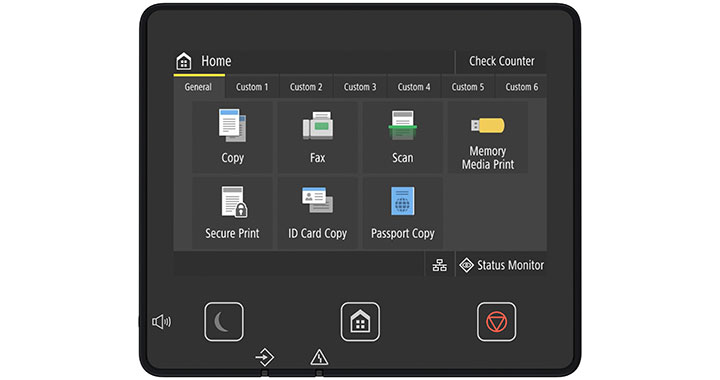Screen dimensions: 720x380
Task: Open the Copy function
Action: click(232, 137)
